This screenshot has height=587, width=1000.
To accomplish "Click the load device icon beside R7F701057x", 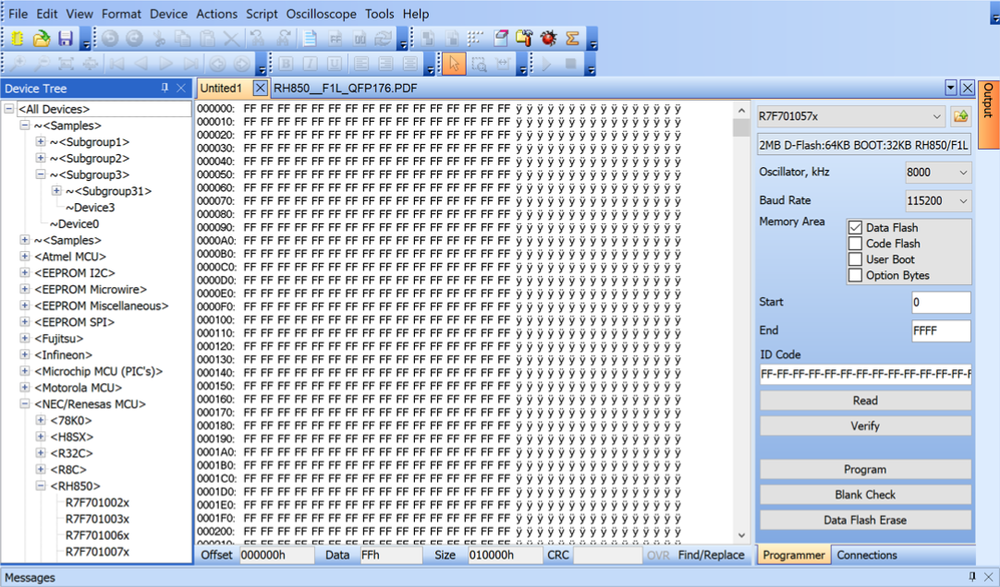I will click(x=961, y=116).
